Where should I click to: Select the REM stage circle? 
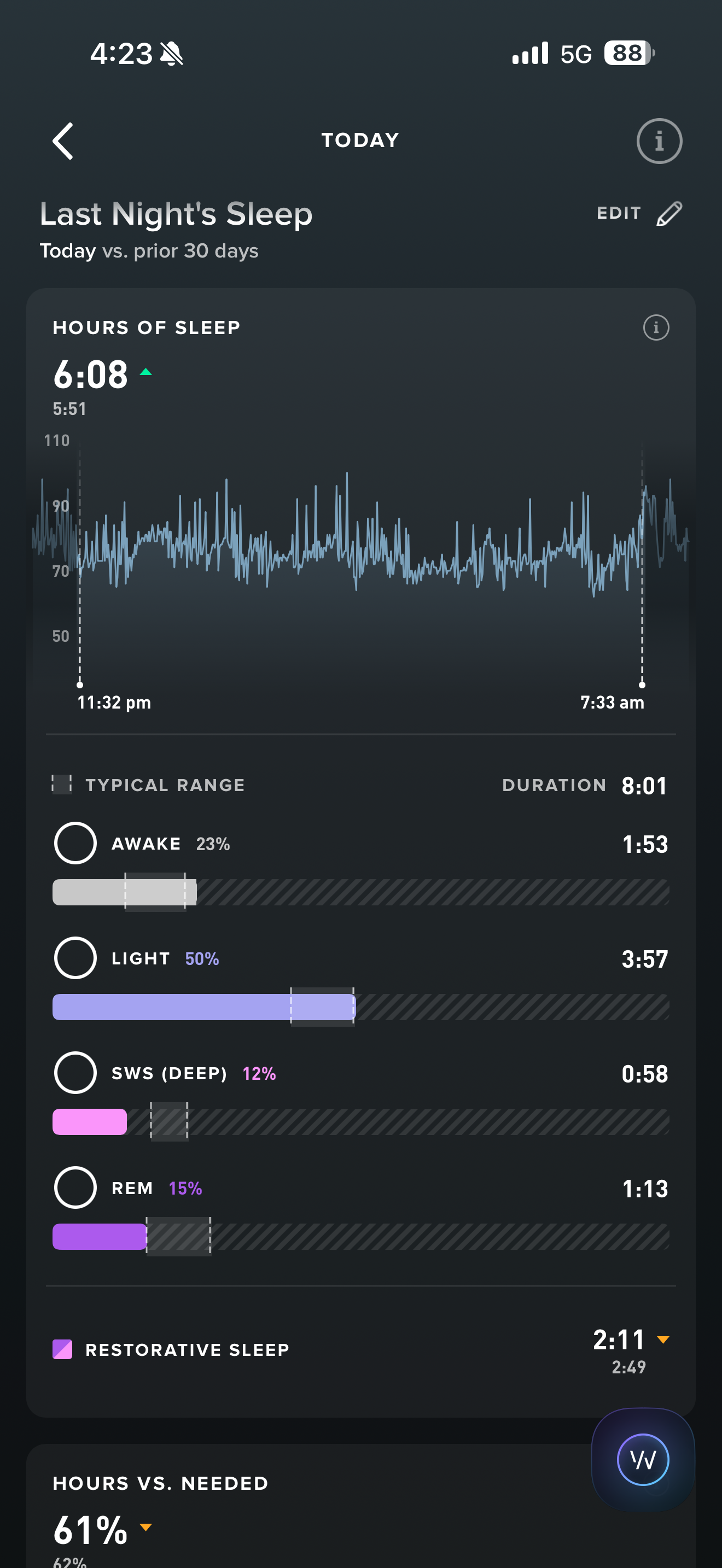(x=75, y=1187)
